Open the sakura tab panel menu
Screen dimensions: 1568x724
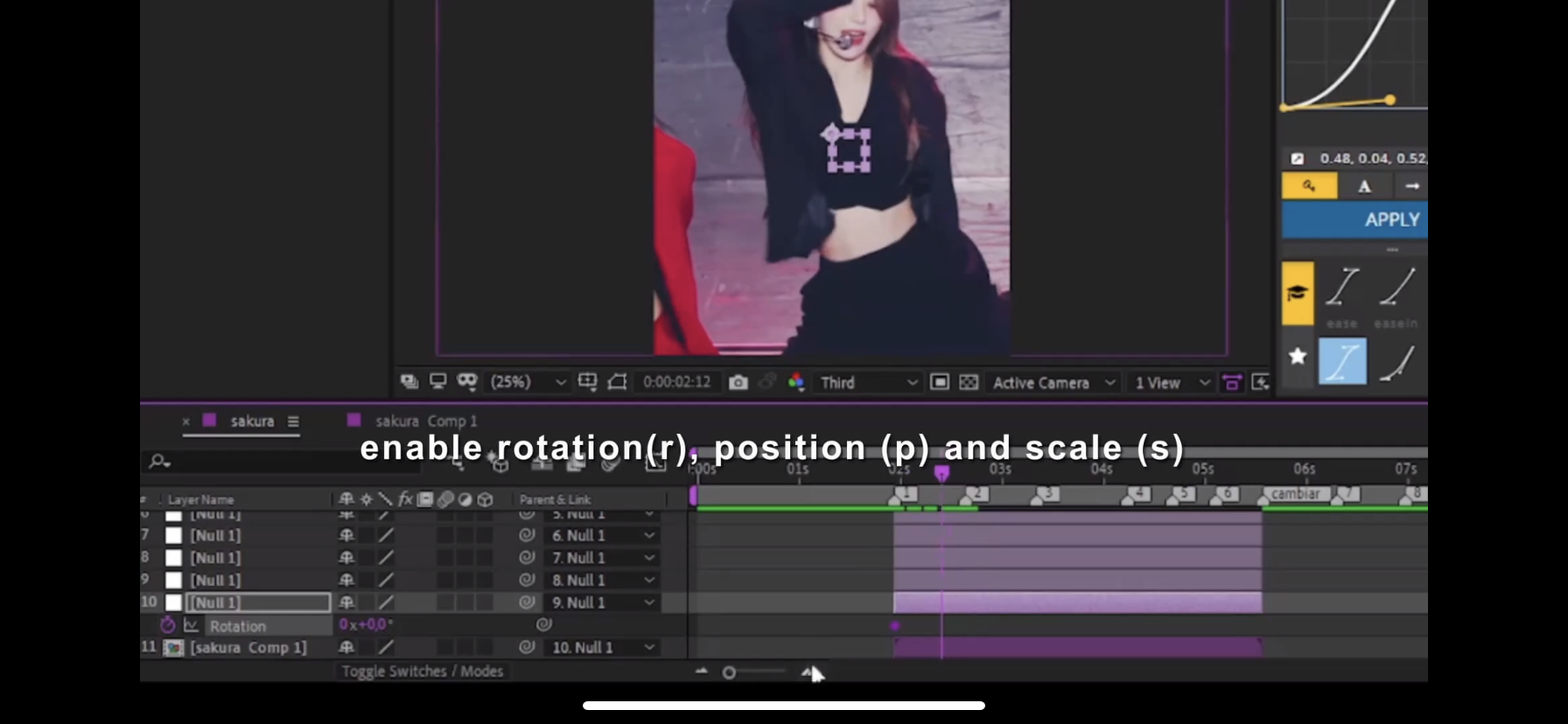pos(293,421)
